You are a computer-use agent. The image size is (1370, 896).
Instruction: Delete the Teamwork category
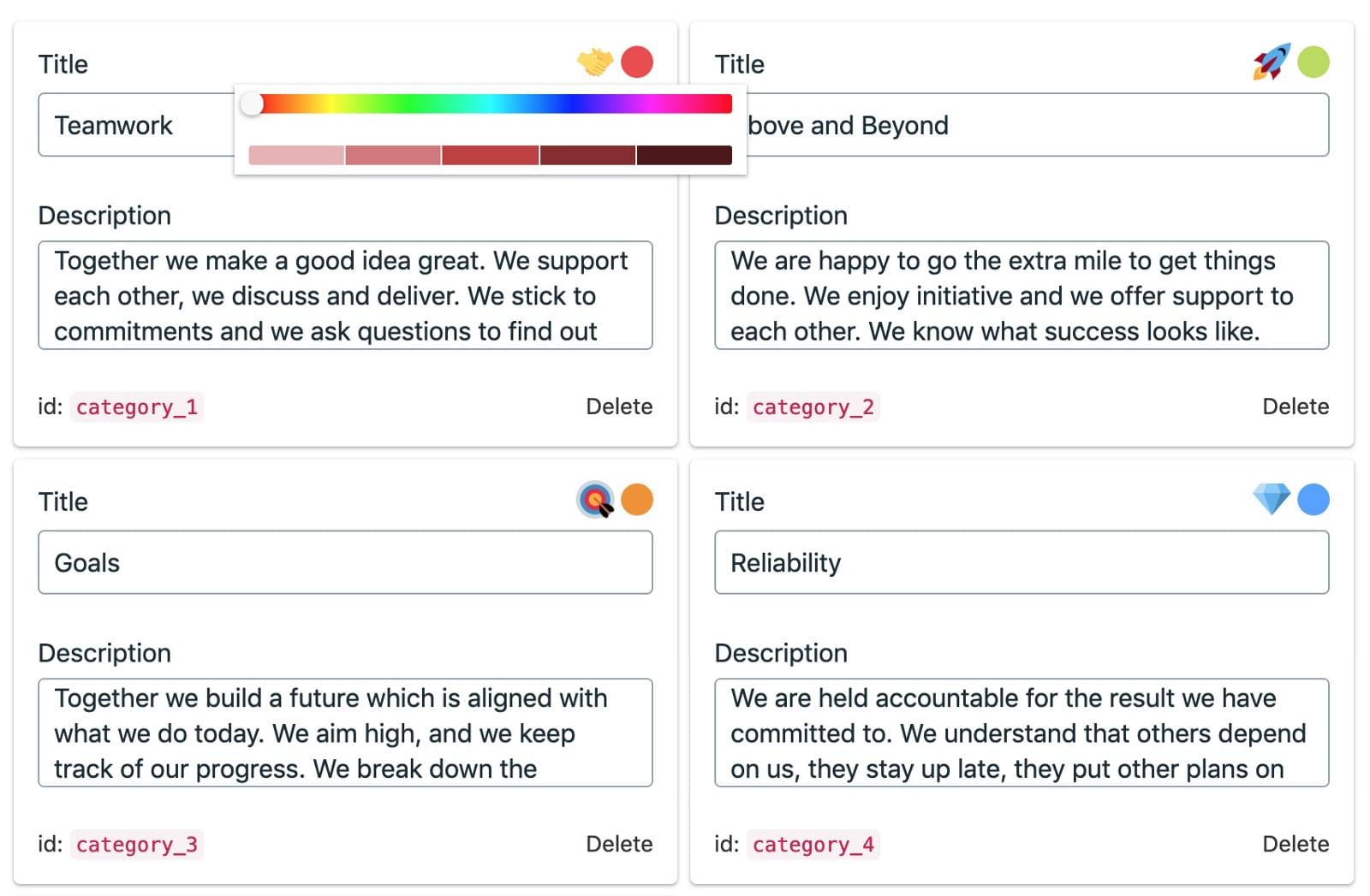pos(618,406)
